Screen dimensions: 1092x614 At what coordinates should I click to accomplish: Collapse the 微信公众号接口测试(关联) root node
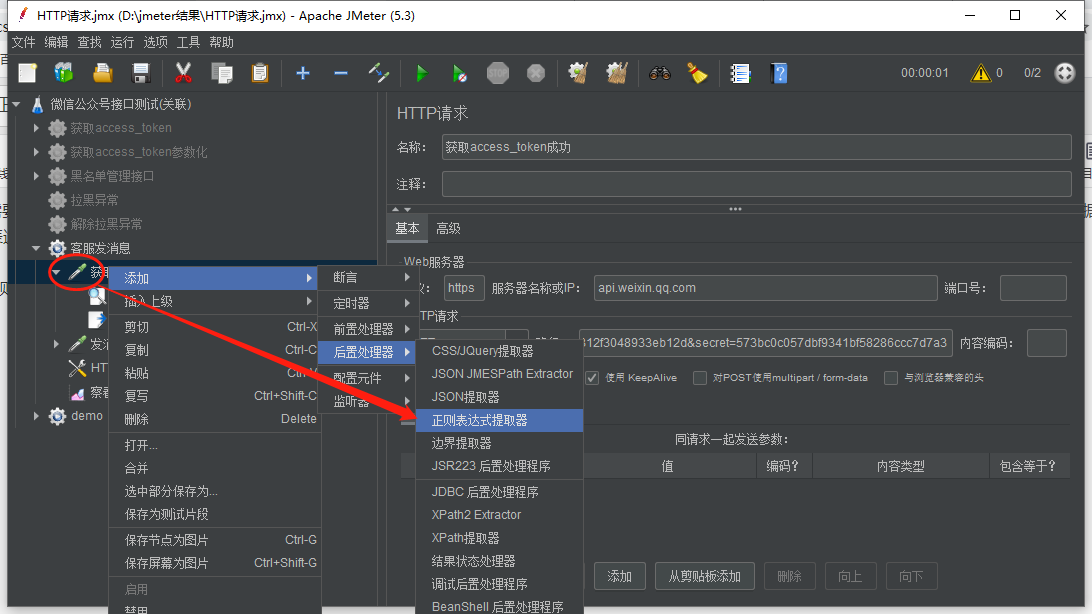17,104
